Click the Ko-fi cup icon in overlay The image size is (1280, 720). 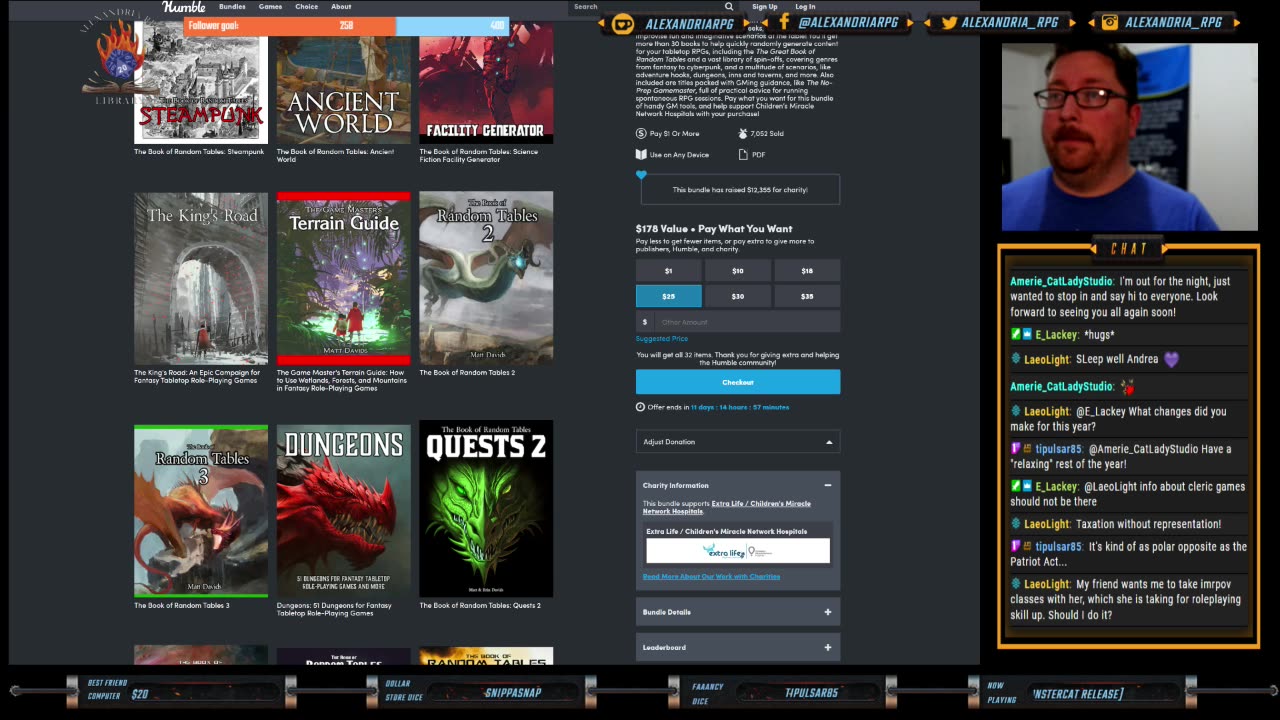(x=623, y=23)
